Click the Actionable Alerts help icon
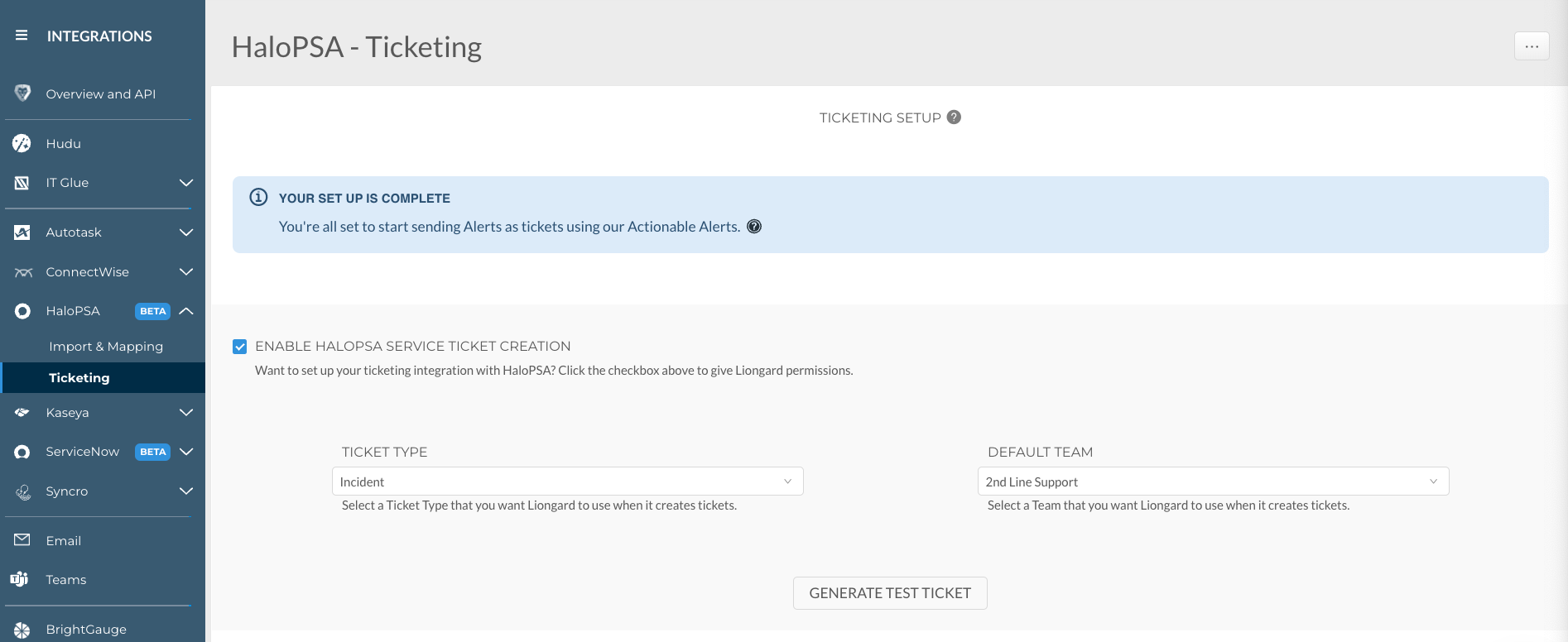The height and width of the screenshot is (642, 1568). click(754, 227)
